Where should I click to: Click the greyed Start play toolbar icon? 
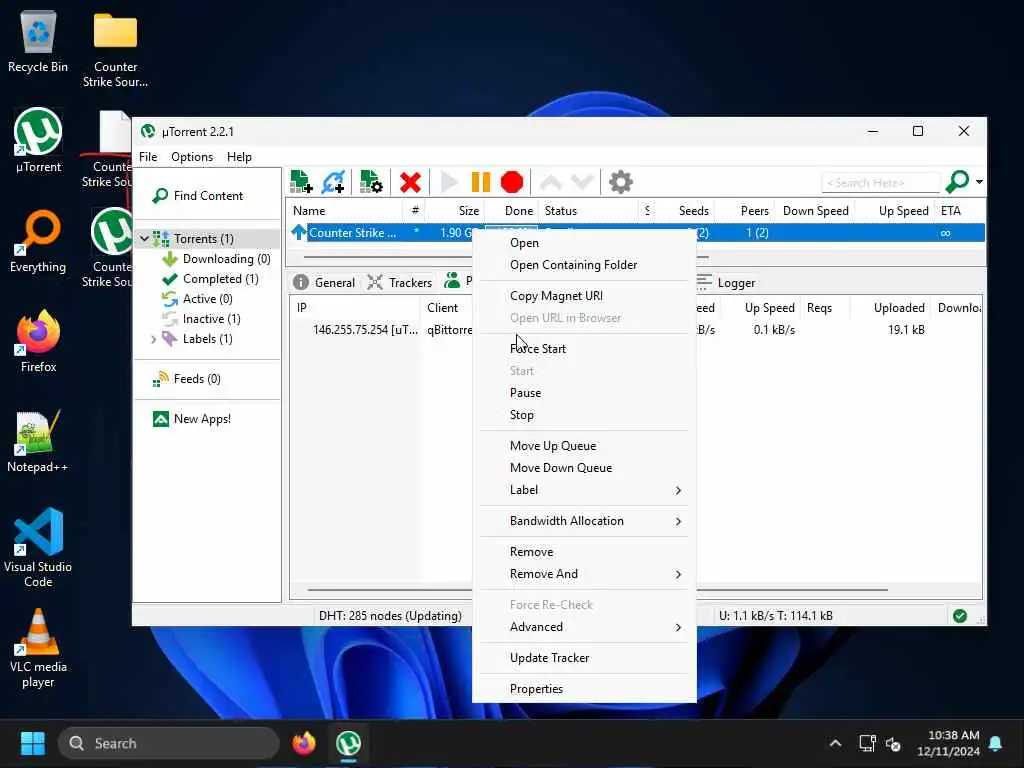[x=449, y=182]
